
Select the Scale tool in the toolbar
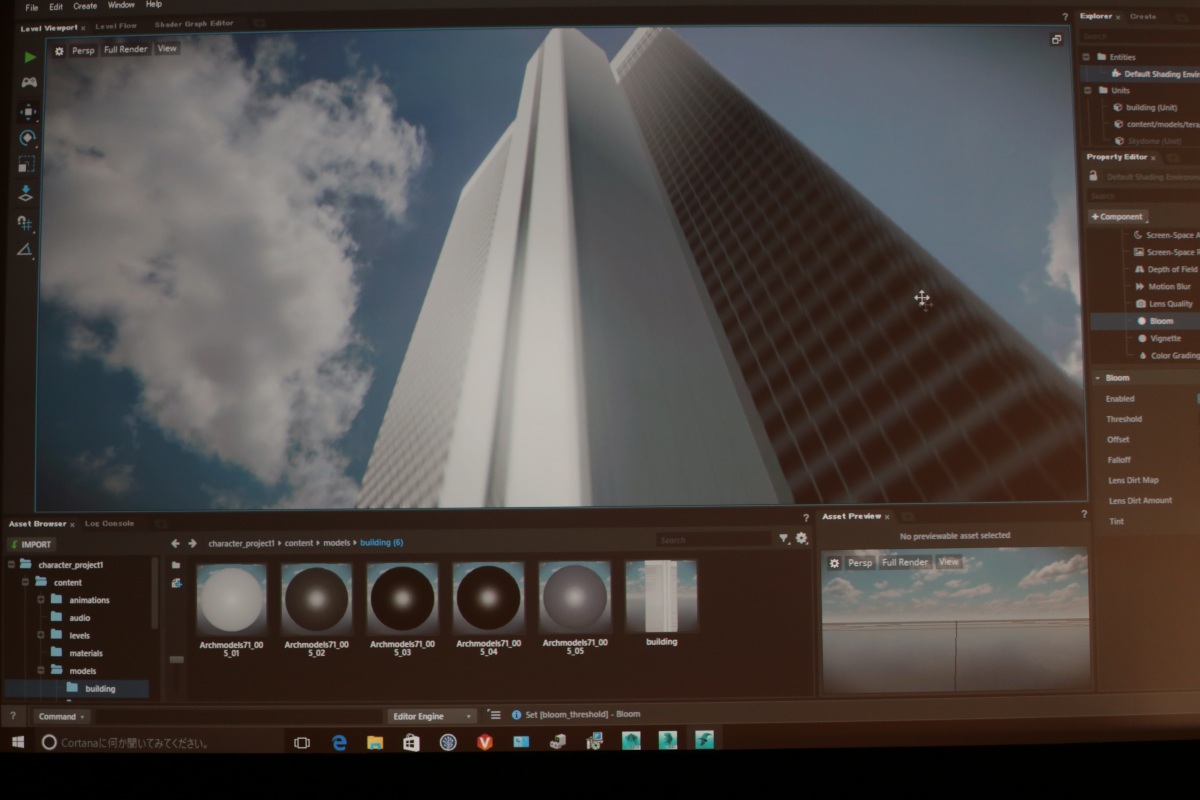point(26,165)
